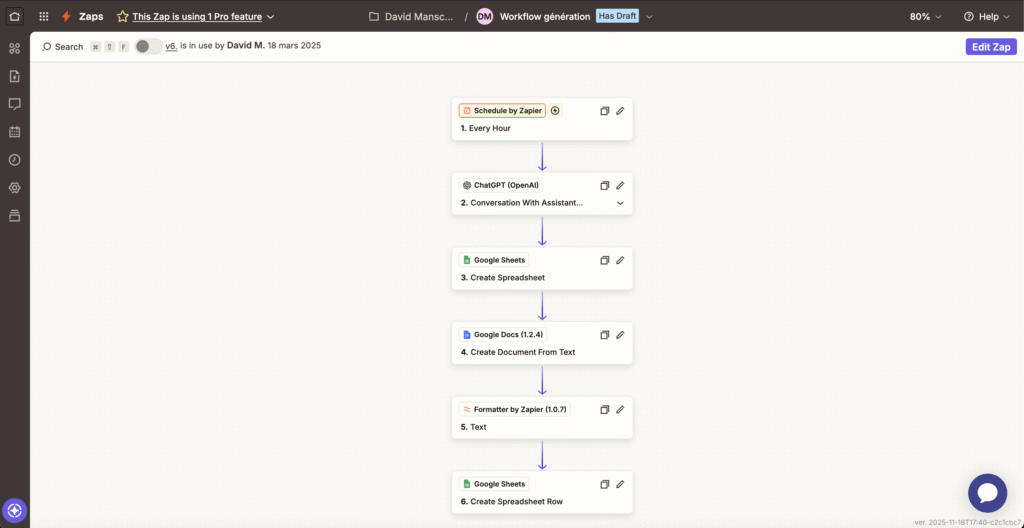Click the Edit Zap button
Screen dimensions: 1024x528
pyautogui.click(x=990, y=47)
